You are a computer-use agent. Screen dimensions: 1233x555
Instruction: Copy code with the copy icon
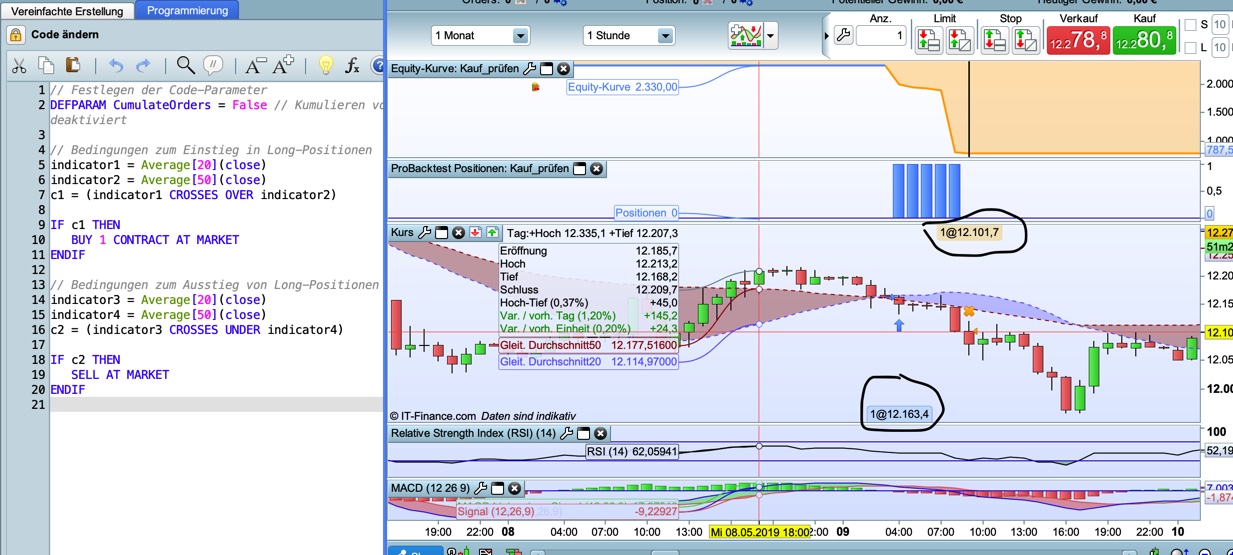pos(45,66)
